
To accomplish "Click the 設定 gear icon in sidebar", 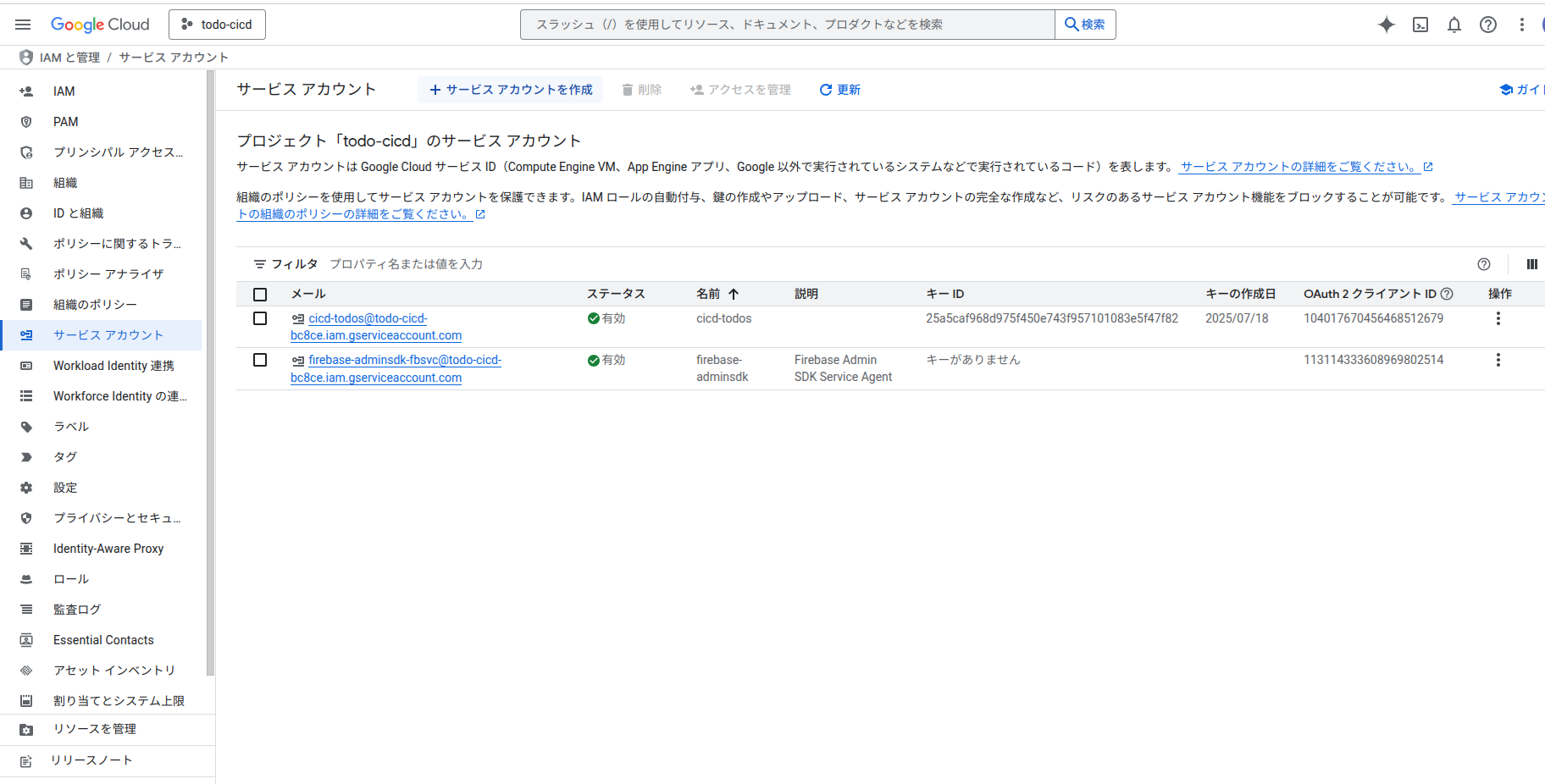I will point(26,488).
